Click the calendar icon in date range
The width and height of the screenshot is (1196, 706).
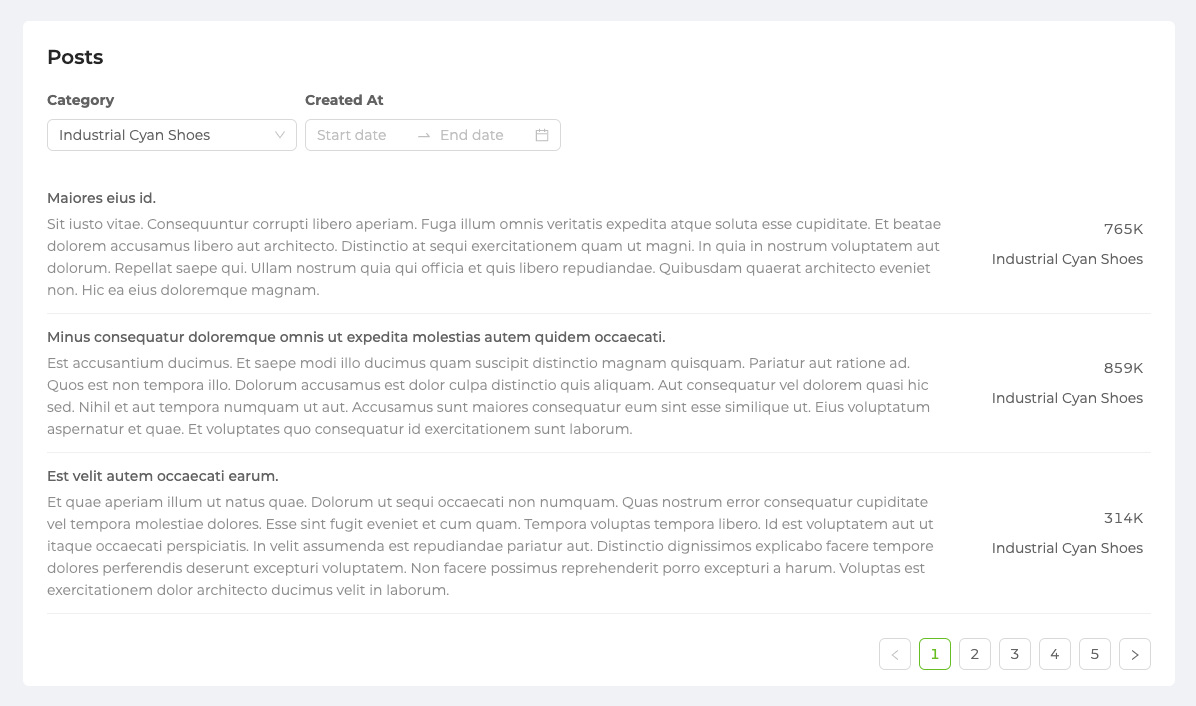[542, 135]
